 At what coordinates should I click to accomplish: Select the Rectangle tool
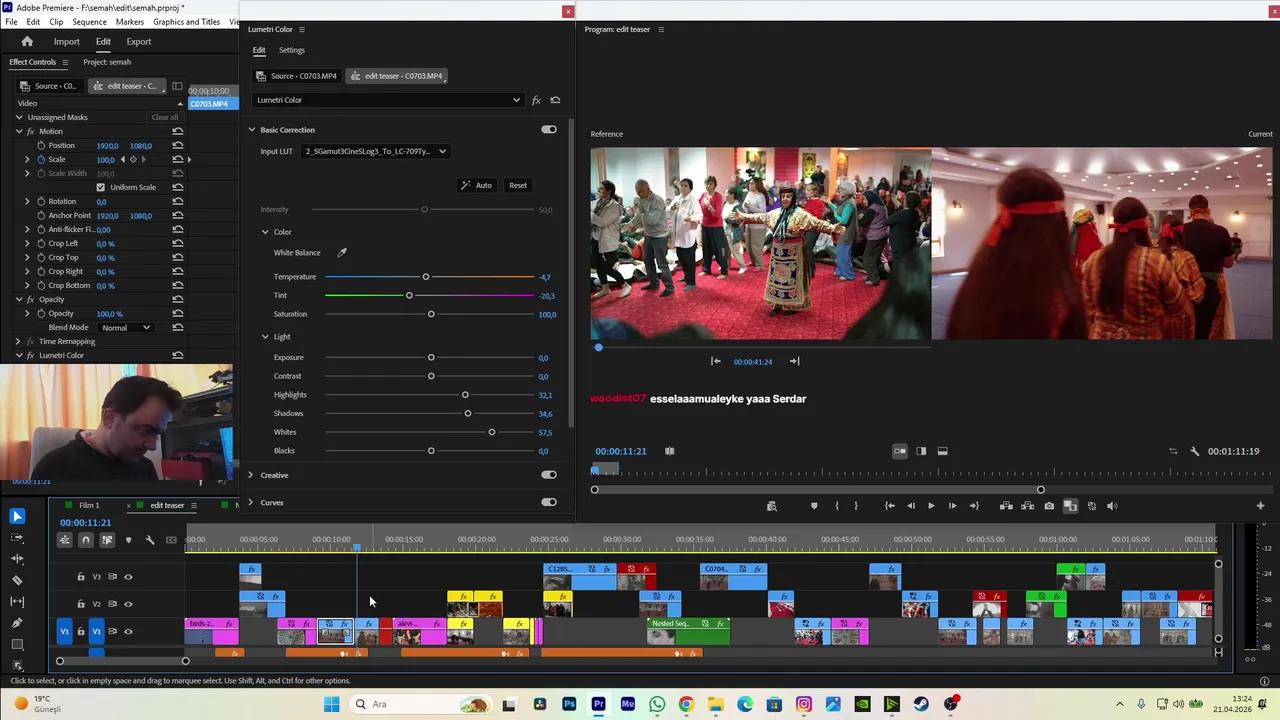(17, 644)
